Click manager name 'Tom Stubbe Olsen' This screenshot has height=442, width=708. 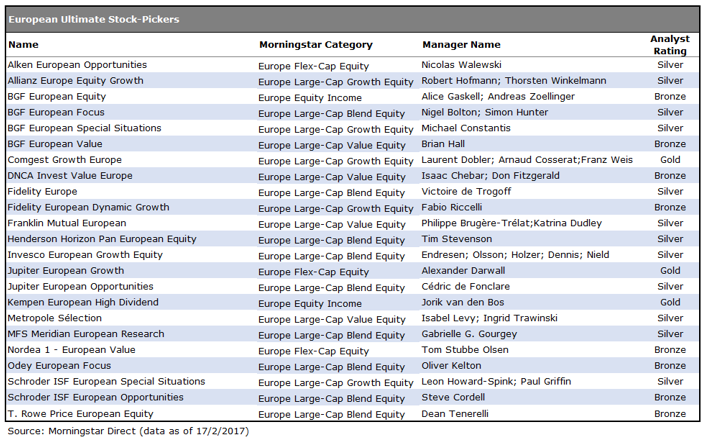(x=465, y=350)
